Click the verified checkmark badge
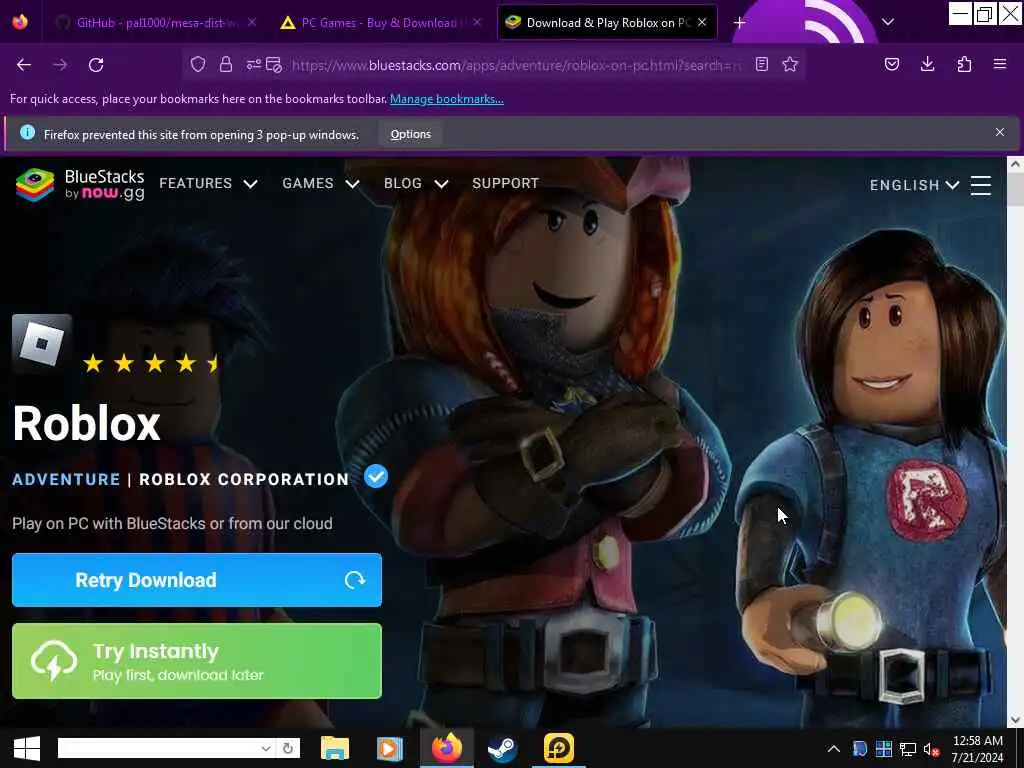 coord(376,477)
